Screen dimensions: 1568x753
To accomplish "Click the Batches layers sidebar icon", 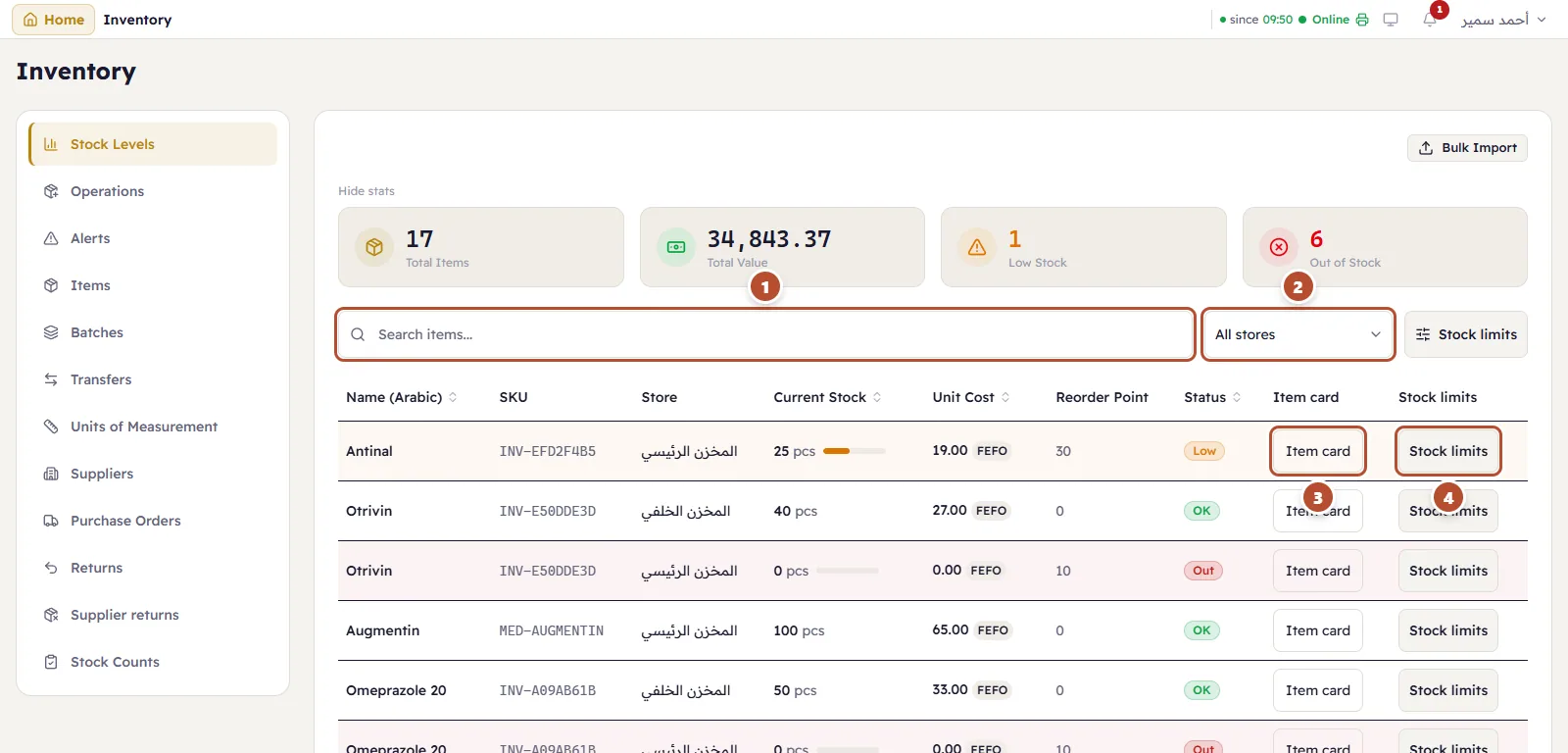I will pyautogui.click(x=51, y=332).
